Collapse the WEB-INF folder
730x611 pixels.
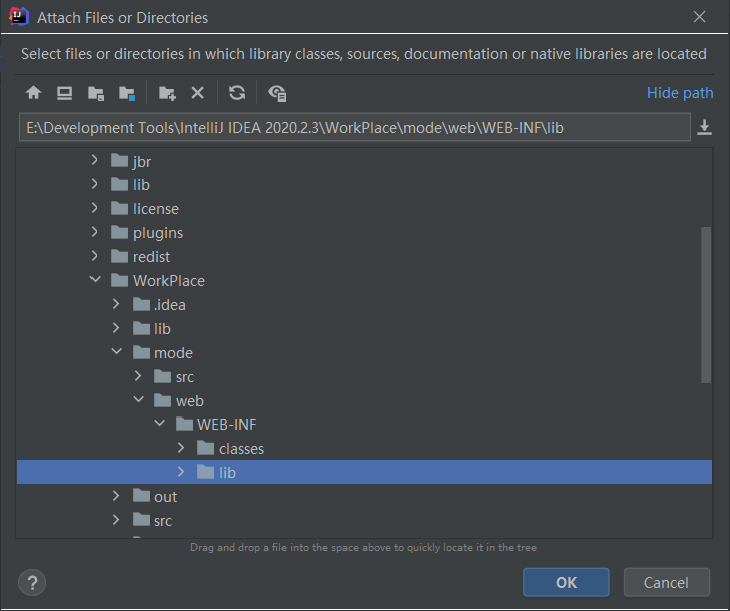pyautogui.click(x=160, y=424)
